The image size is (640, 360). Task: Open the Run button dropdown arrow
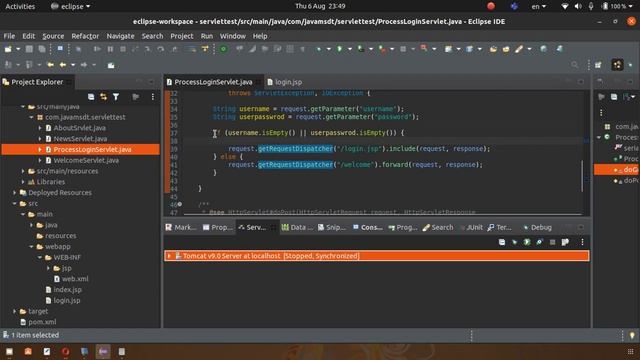click(350, 49)
